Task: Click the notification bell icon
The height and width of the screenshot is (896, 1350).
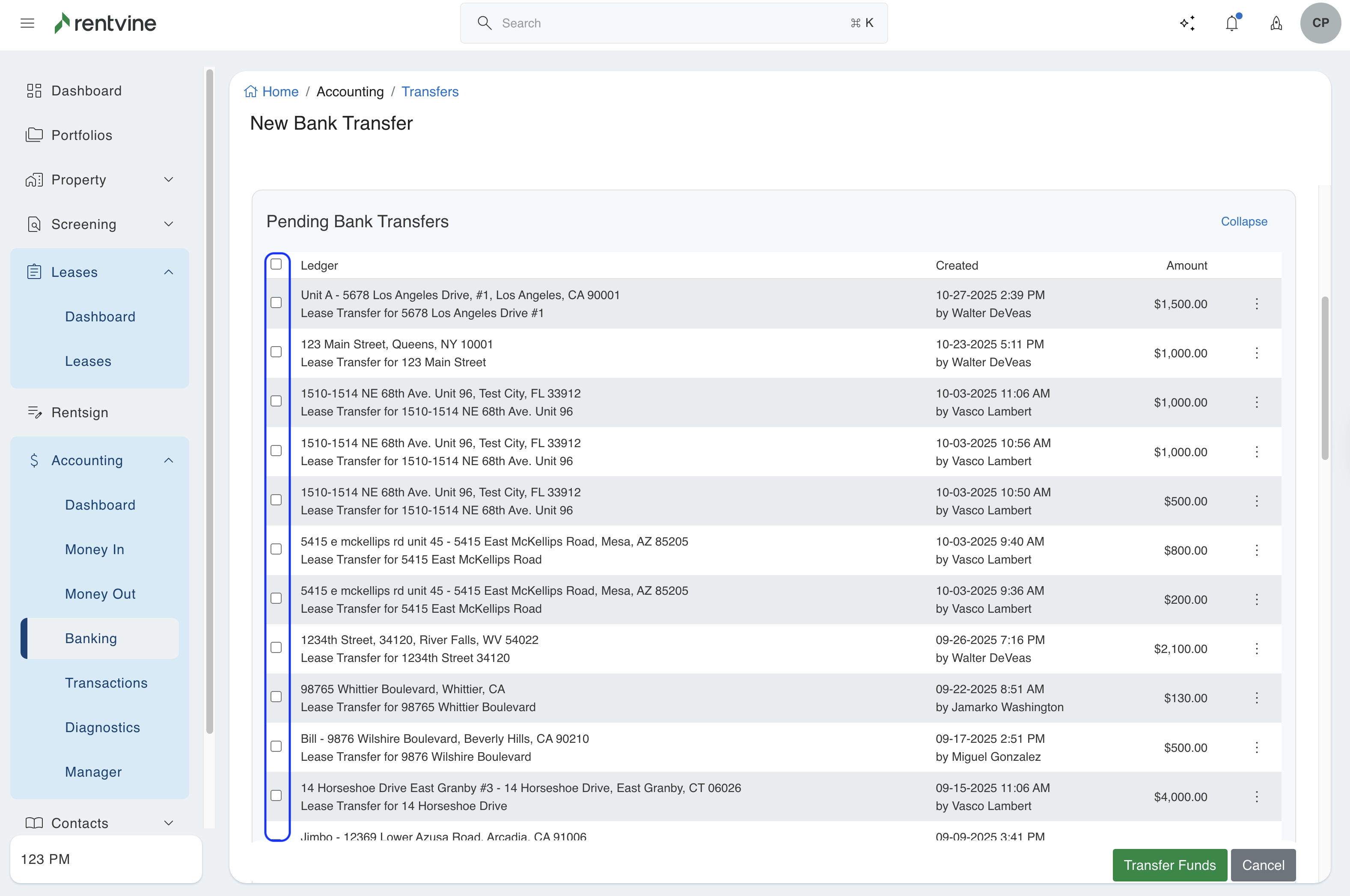Action: point(1232,24)
